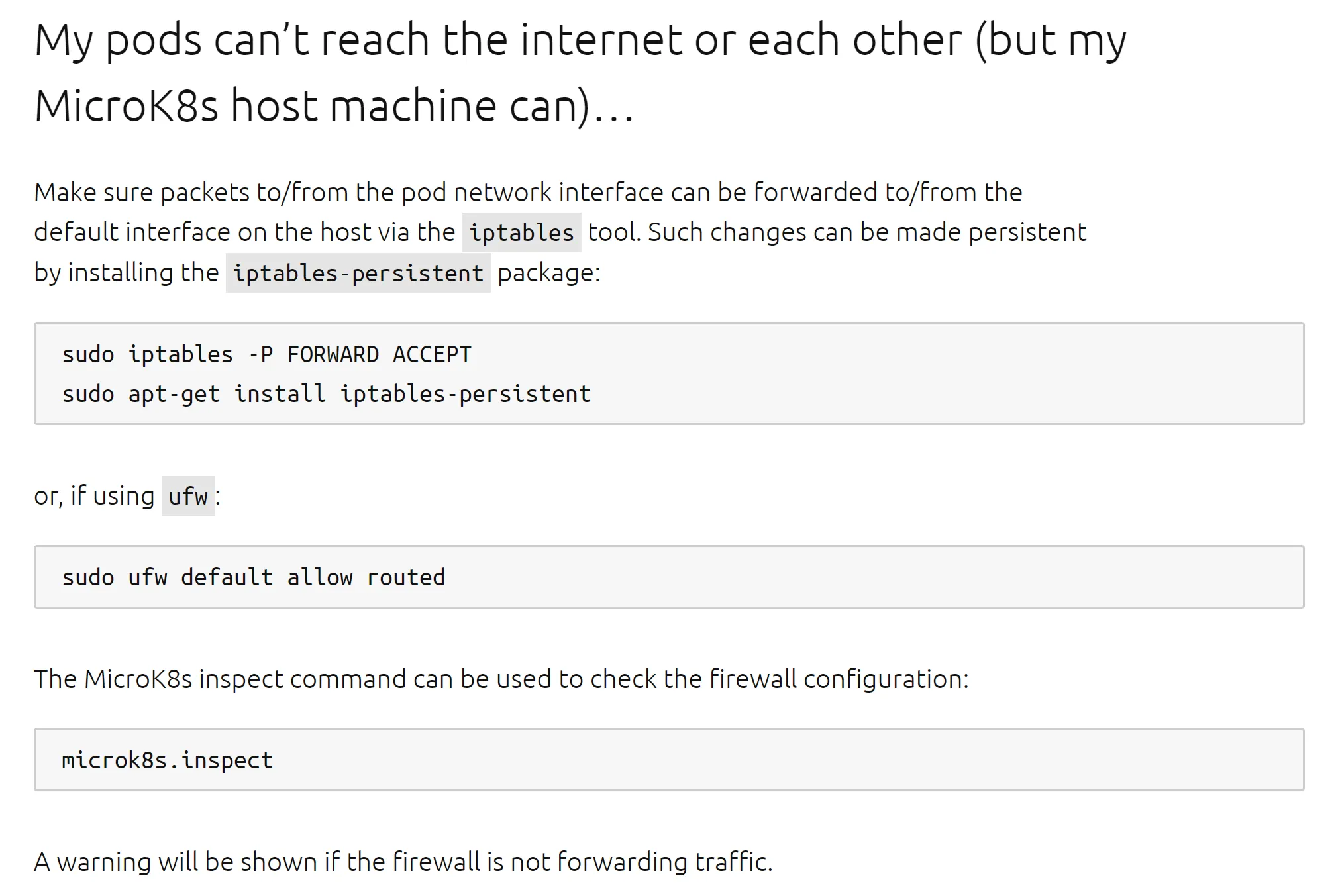This screenshot has width=1336, height=896.
Task: Click the page heading about pods reaching internet
Action: 580,73
